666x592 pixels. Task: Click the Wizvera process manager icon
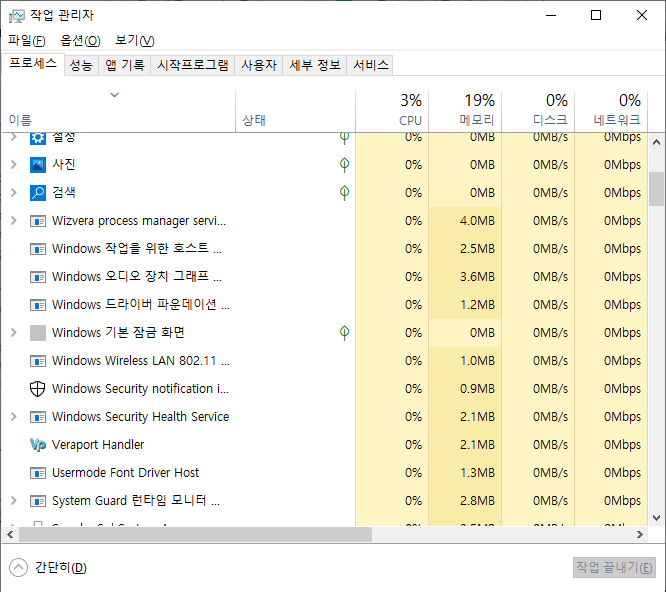tap(38, 221)
